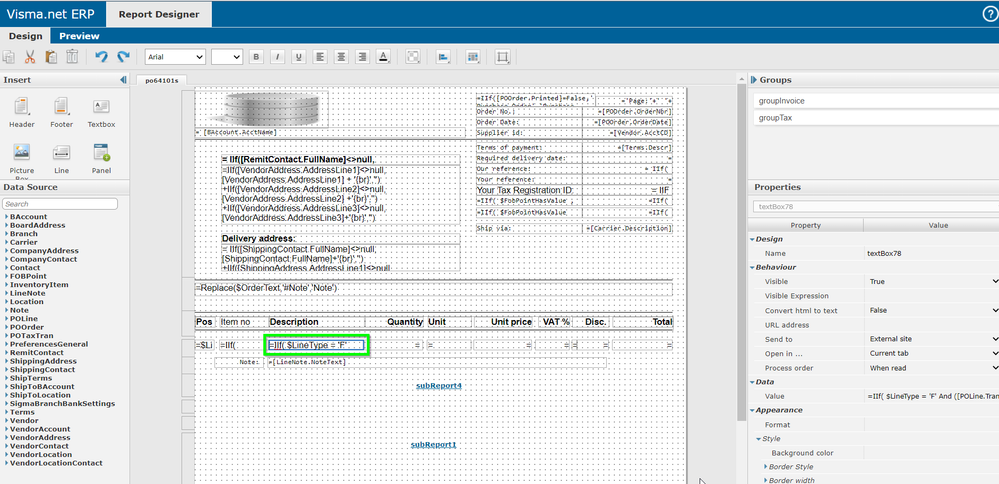Select the po64101s document tab

click(161, 81)
